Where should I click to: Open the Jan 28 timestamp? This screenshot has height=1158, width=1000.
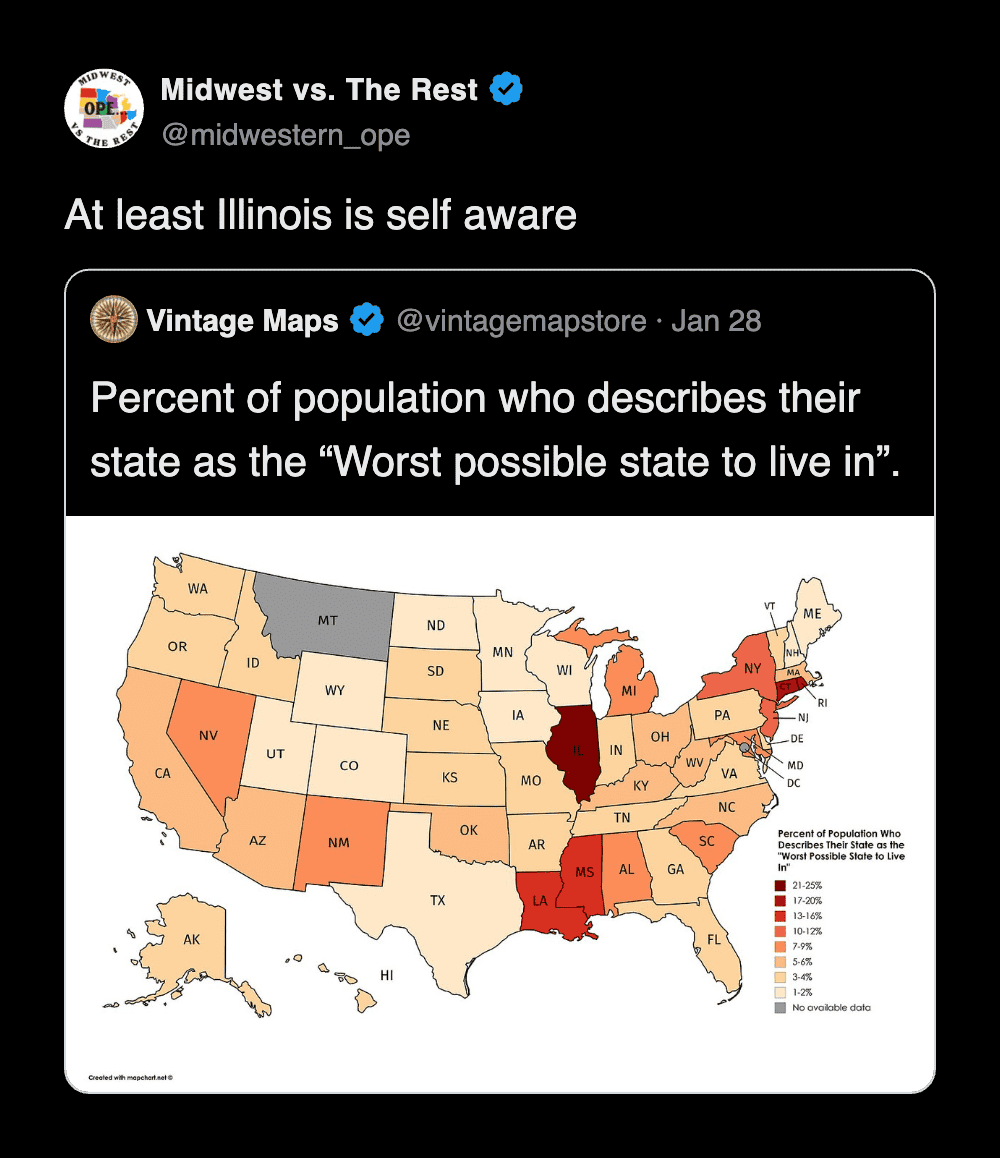[716, 321]
